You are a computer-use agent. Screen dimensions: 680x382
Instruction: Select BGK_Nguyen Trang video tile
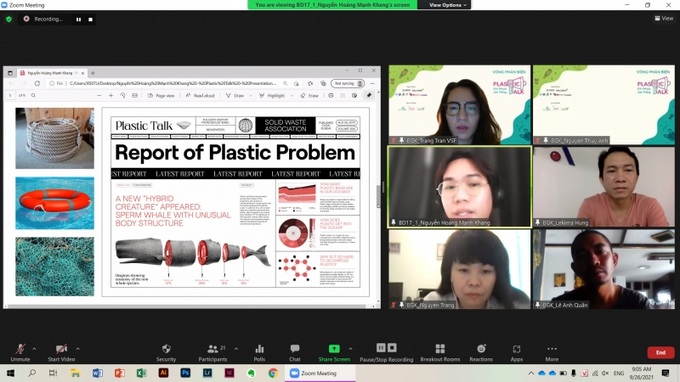[x=459, y=269]
